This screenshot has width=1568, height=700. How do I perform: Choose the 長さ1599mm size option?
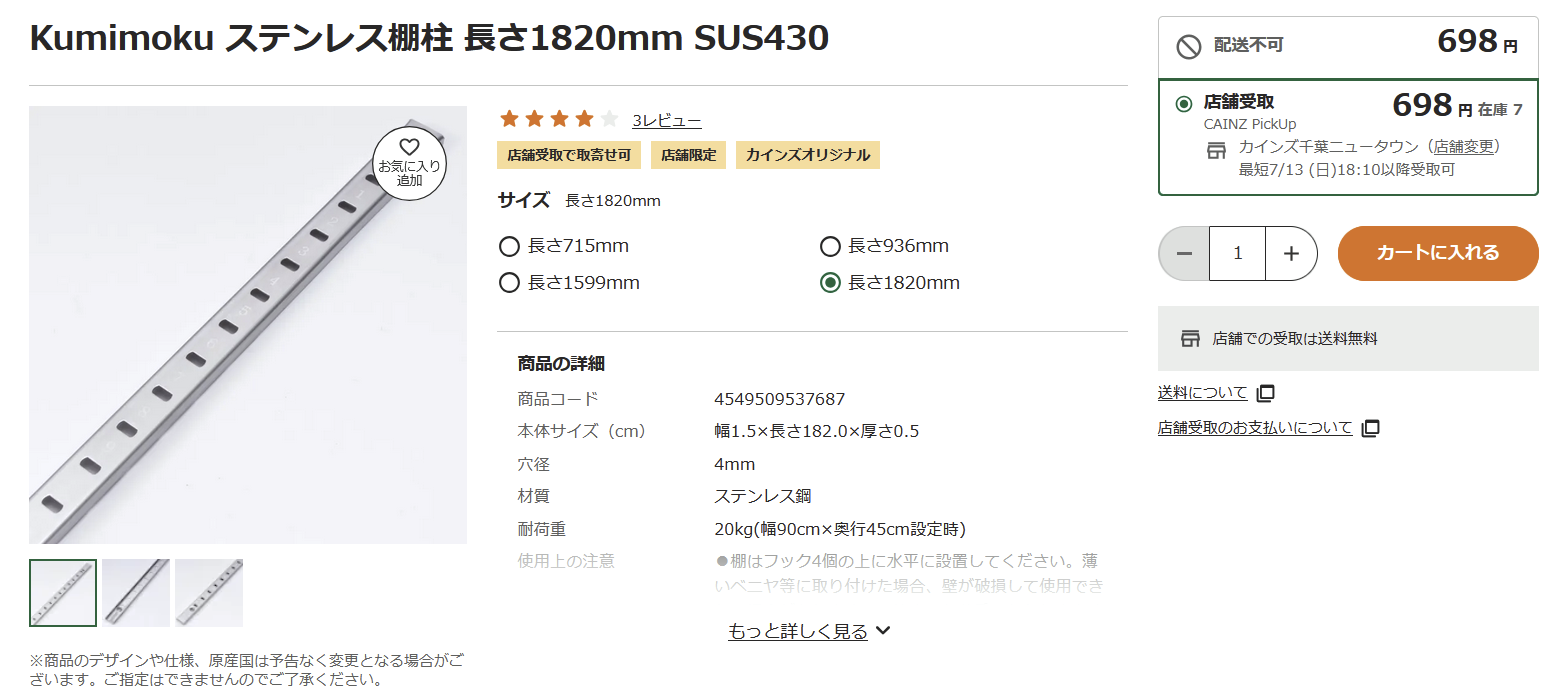pyautogui.click(x=509, y=283)
